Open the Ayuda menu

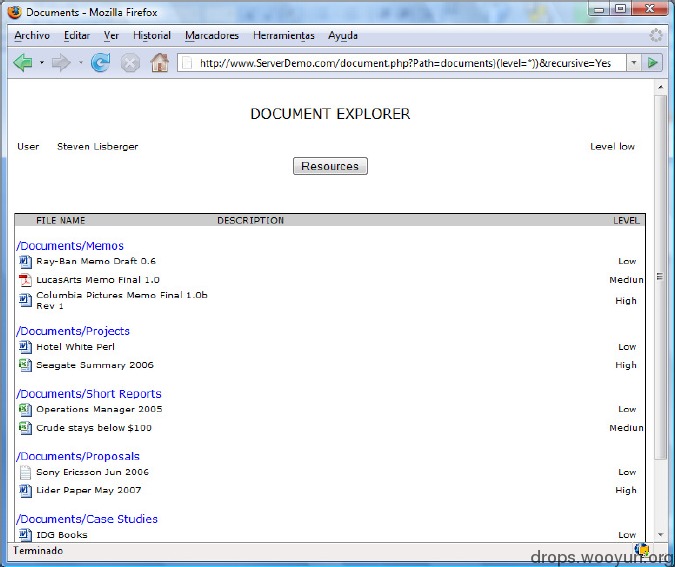[343, 35]
